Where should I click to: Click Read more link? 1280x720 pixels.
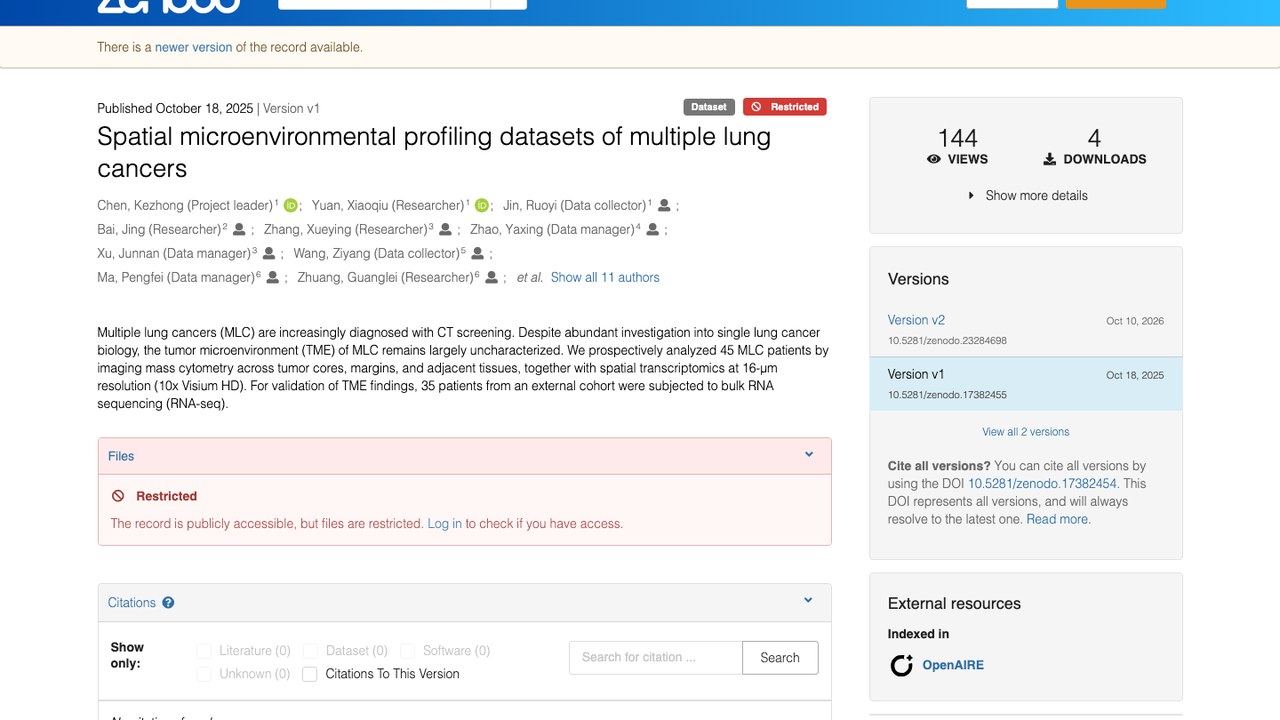pyautogui.click(x=1058, y=519)
